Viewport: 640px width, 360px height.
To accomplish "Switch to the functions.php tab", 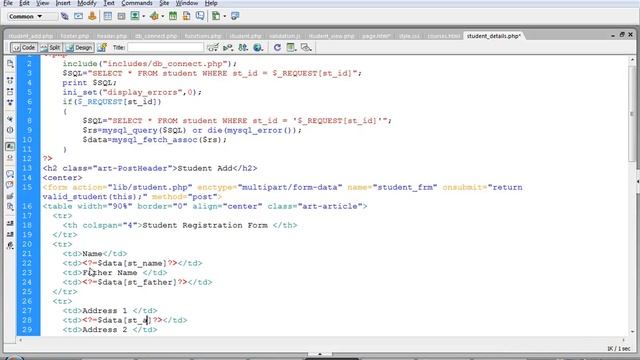I will point(203,36).
